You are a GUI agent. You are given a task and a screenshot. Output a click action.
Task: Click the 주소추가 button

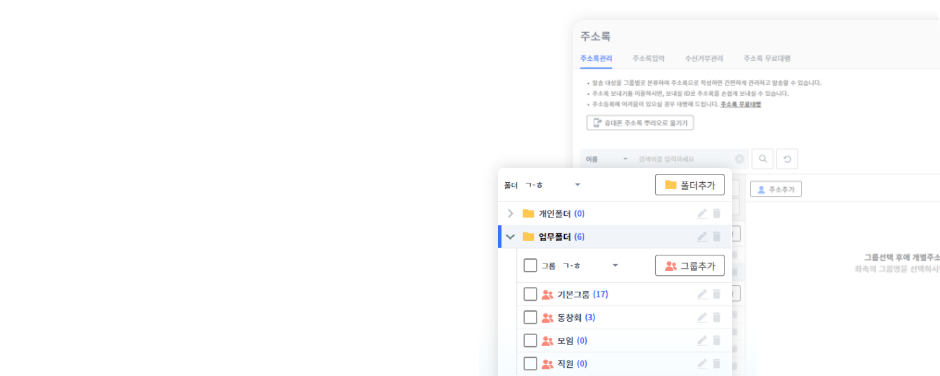tap(776, 189)
